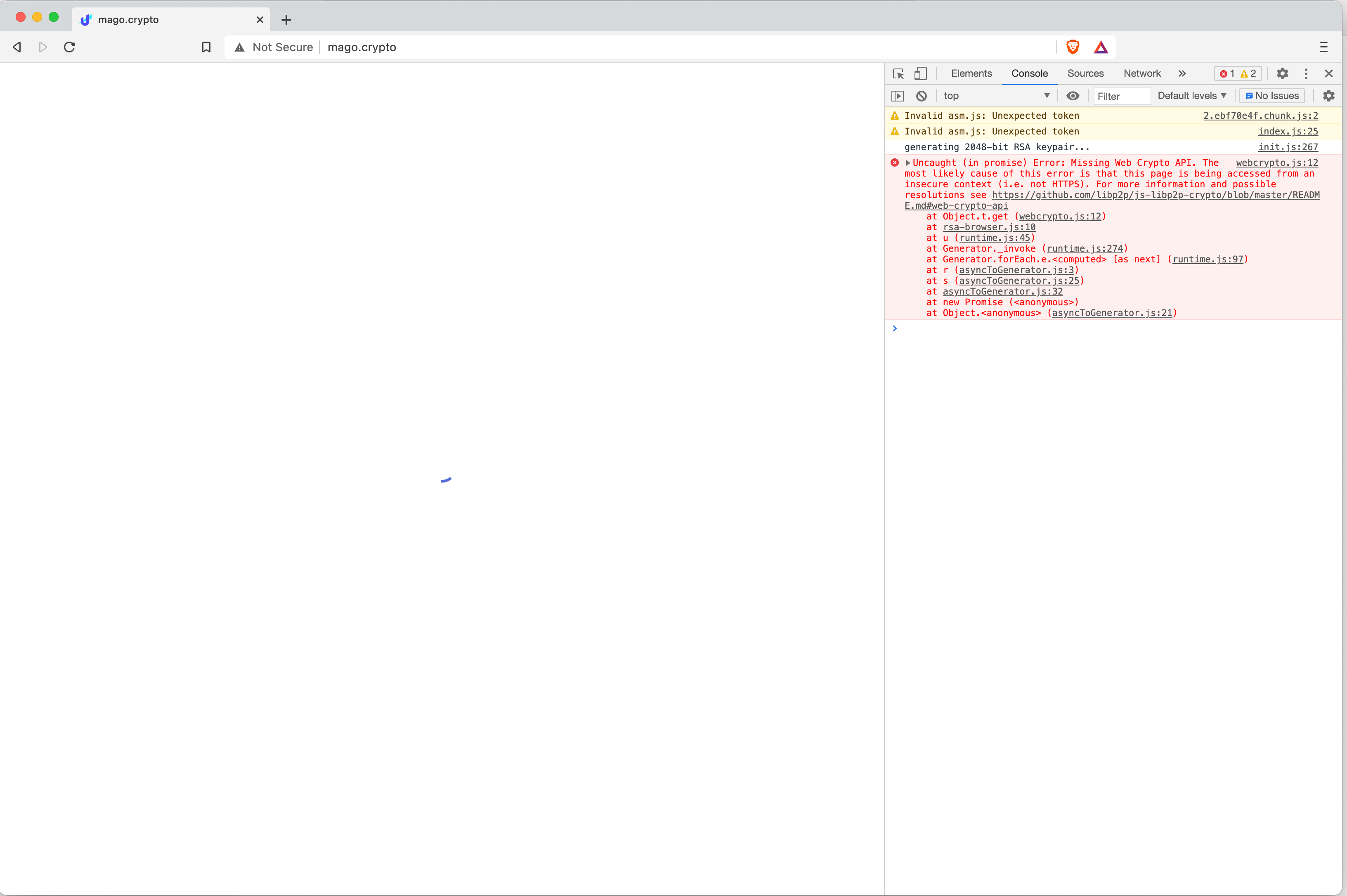This screenshot has width=1347, height=896.
Task: Open the console settings gear on toolbar
Action: [x=1328, y=95]
